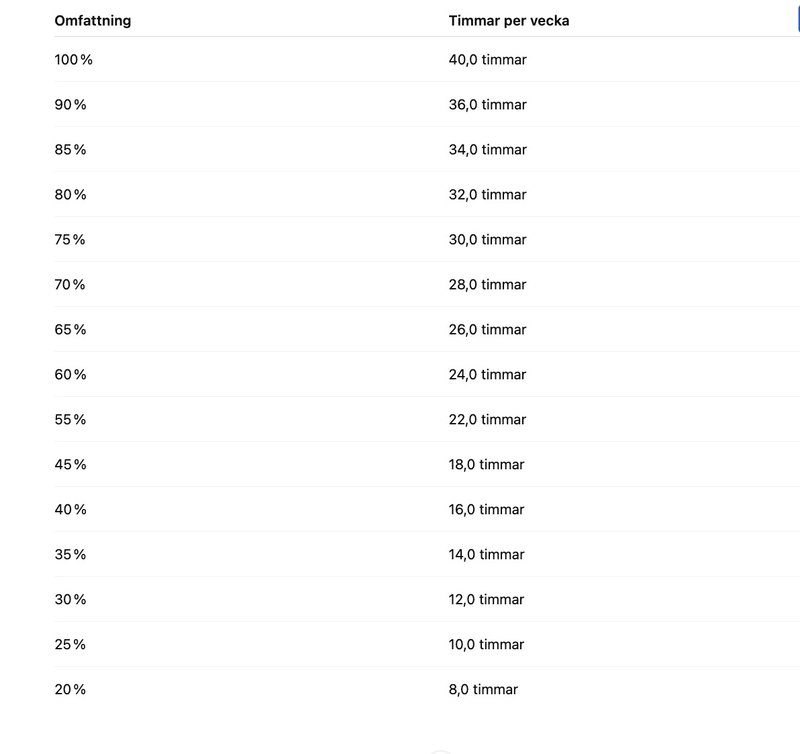Click the 22,0 timmar value

tap(487, 419)
